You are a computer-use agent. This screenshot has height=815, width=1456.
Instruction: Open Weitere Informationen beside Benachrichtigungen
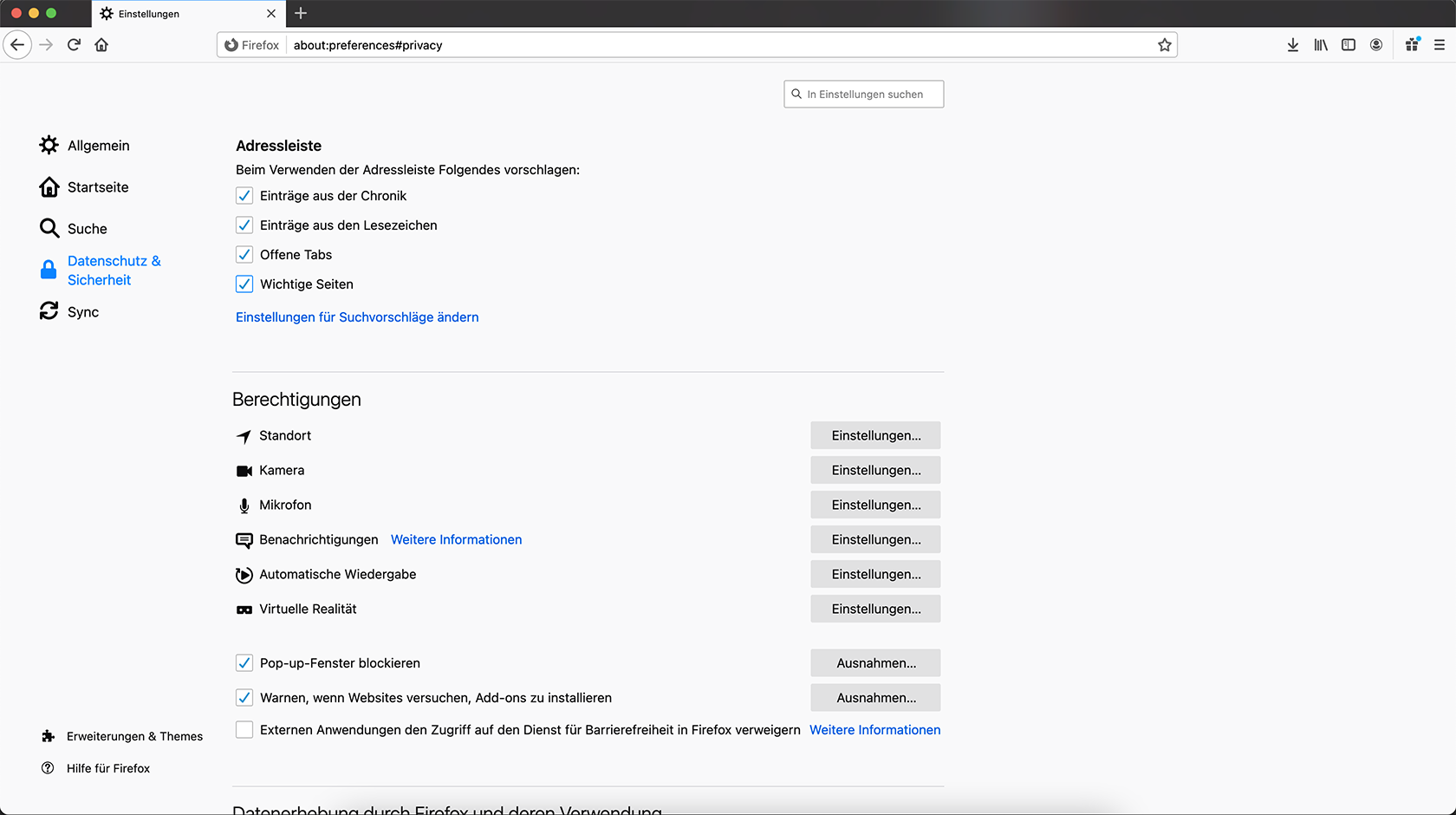(456, 539)
